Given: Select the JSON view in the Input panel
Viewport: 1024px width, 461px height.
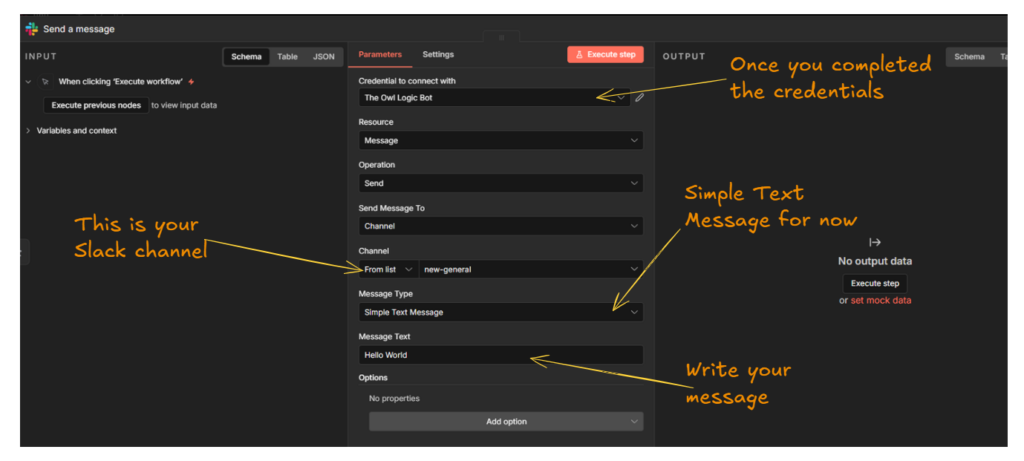Looking at the screenshot, I should [x=323, y=57].
